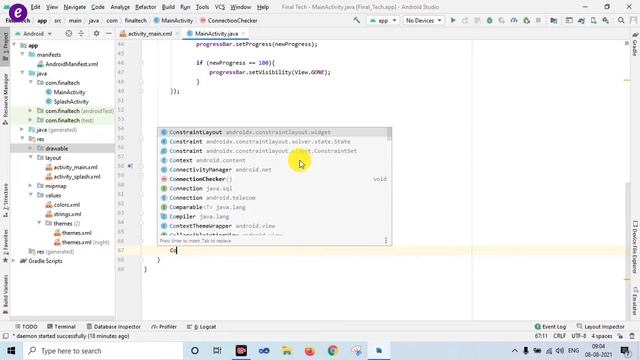The width and height of the screenshot is (640, 360).
Task: Open the Database Inspector tool window
Action: click(x=113, y=327)
